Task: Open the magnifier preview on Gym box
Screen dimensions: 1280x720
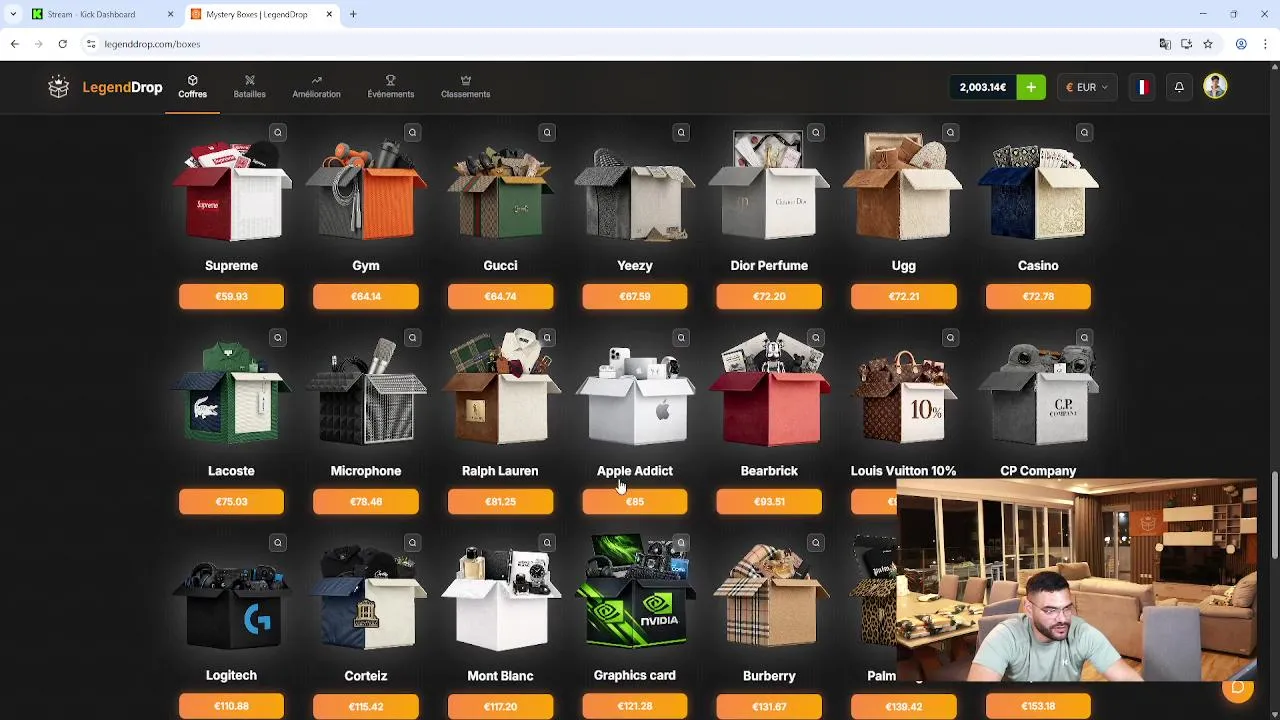Action: (412, 132)
